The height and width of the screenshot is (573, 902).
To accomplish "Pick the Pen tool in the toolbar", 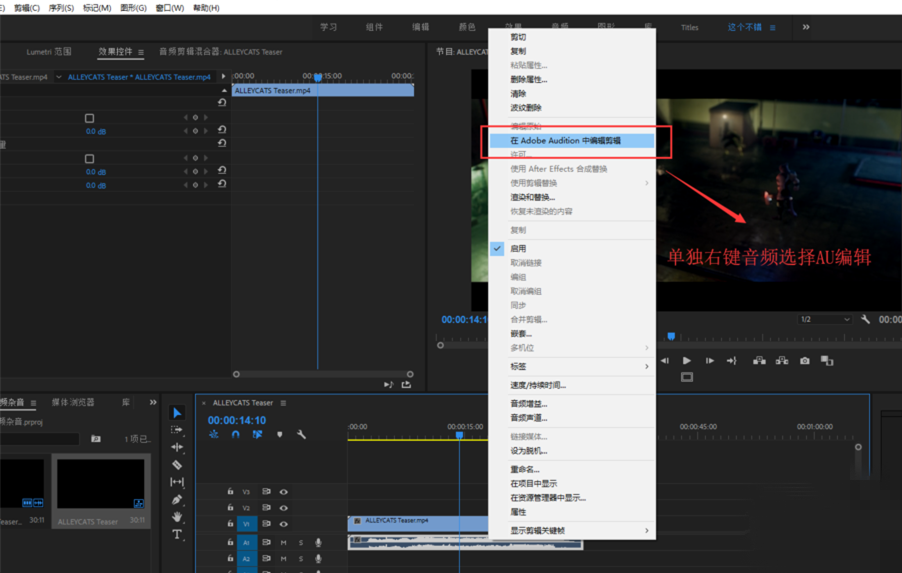I will [177, 500].
